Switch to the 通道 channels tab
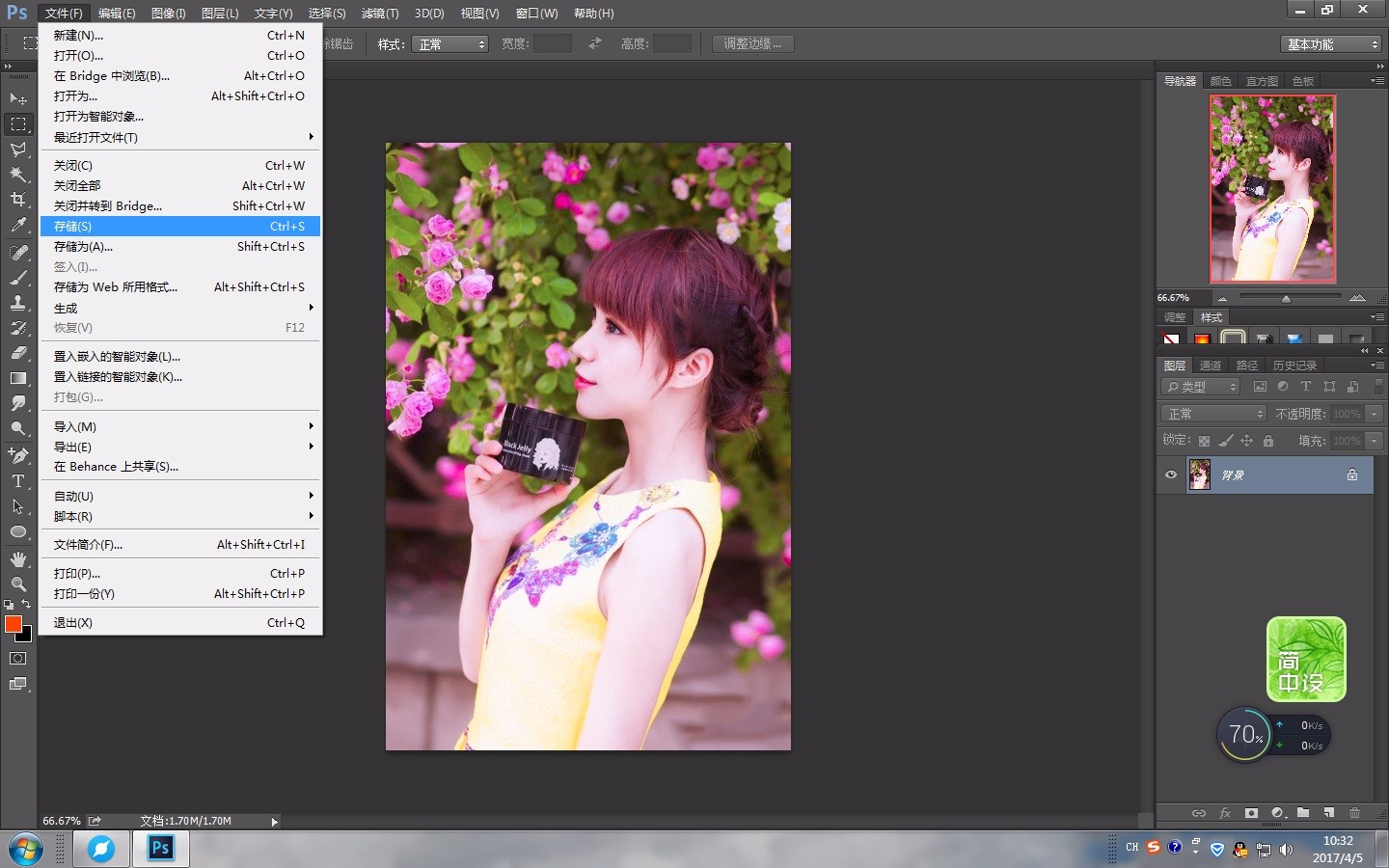1389x868 pixels. tap(1211, 366)
